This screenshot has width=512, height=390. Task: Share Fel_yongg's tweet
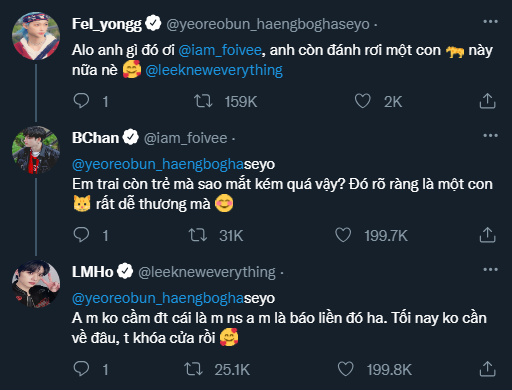pyautogui.click(x=487, y=101)
